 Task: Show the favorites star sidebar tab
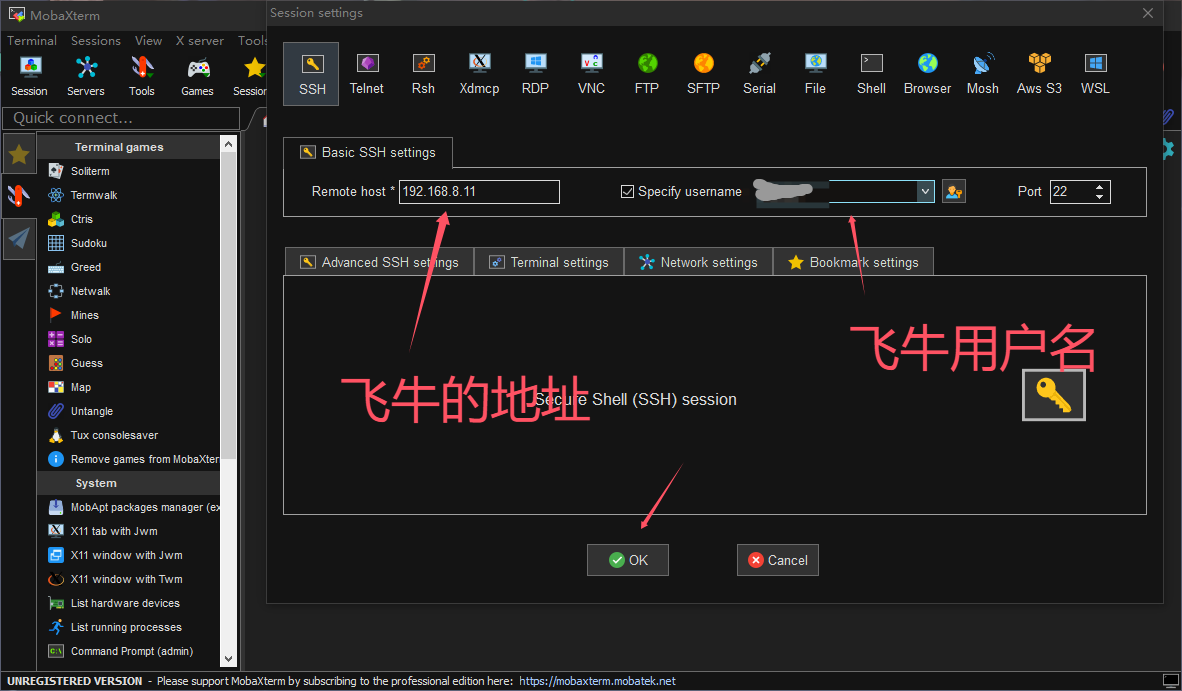click(19, 154)
